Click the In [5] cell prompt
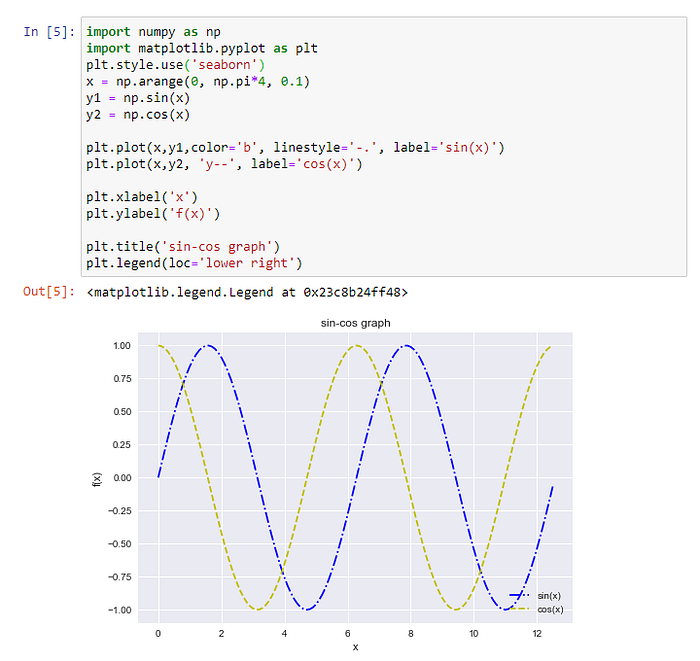Screen dimensions: 700x661 49,32
